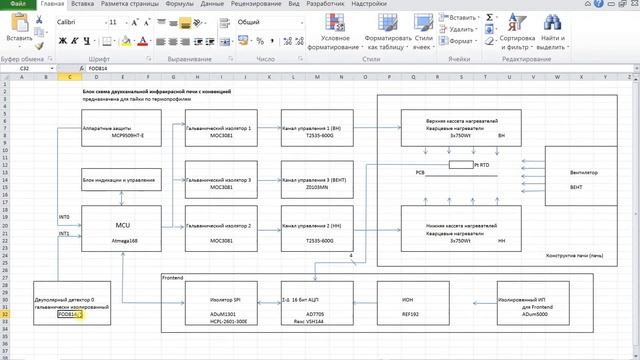The height and width of the screenshot is (360, 640).
Task: Open Sort and Filter (Сортировка и фильтр)
Action: coord(517,31)
